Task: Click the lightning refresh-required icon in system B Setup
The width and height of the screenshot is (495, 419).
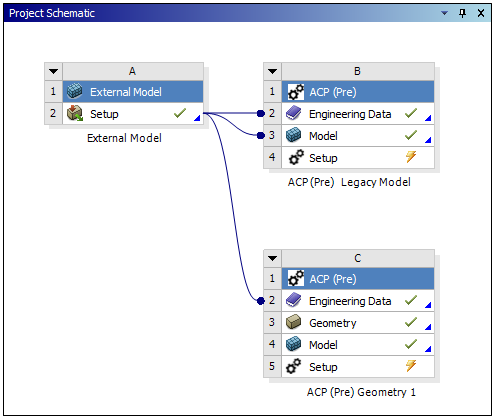Action: [411, 157]
